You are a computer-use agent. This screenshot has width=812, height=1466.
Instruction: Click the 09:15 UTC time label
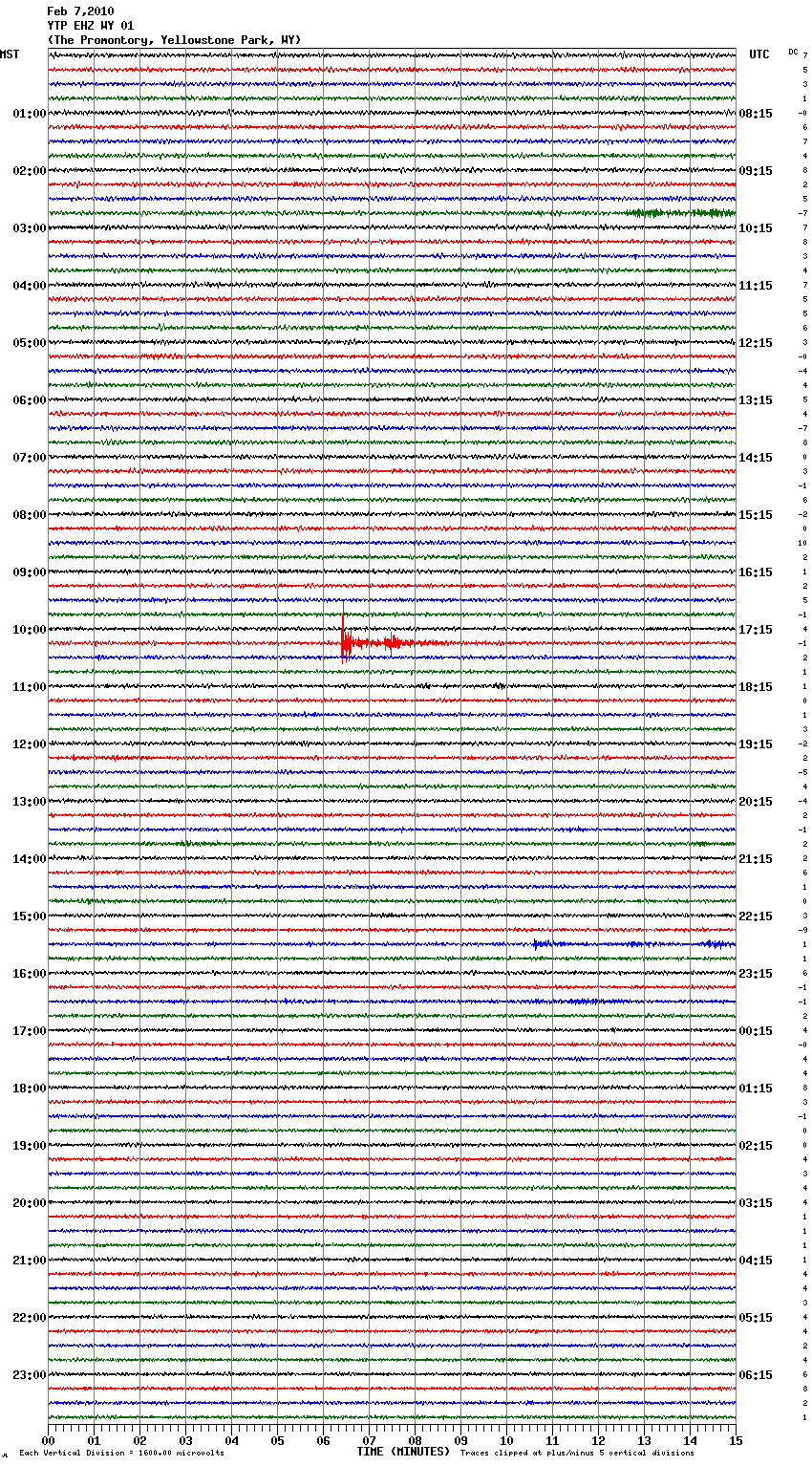point(756,171)
